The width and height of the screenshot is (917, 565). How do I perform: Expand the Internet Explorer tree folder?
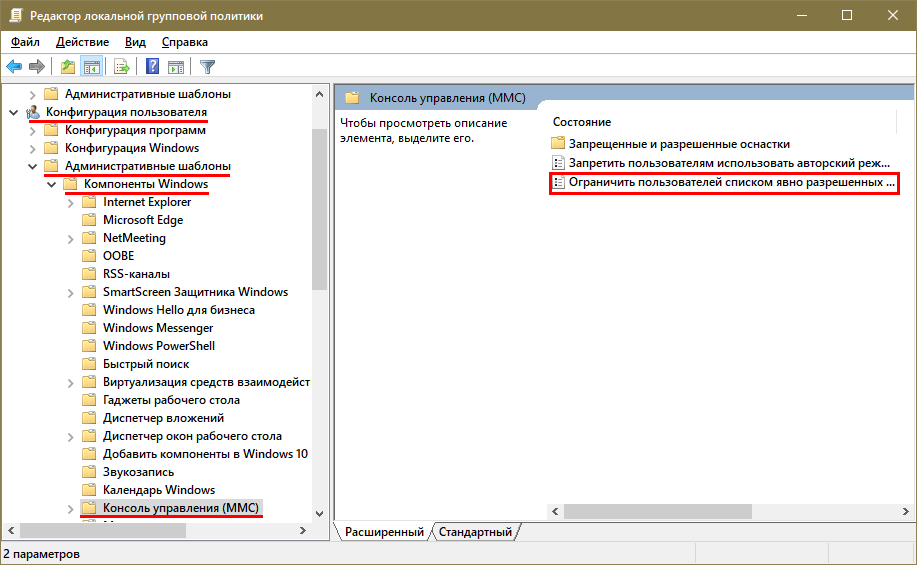pos(71,202)
